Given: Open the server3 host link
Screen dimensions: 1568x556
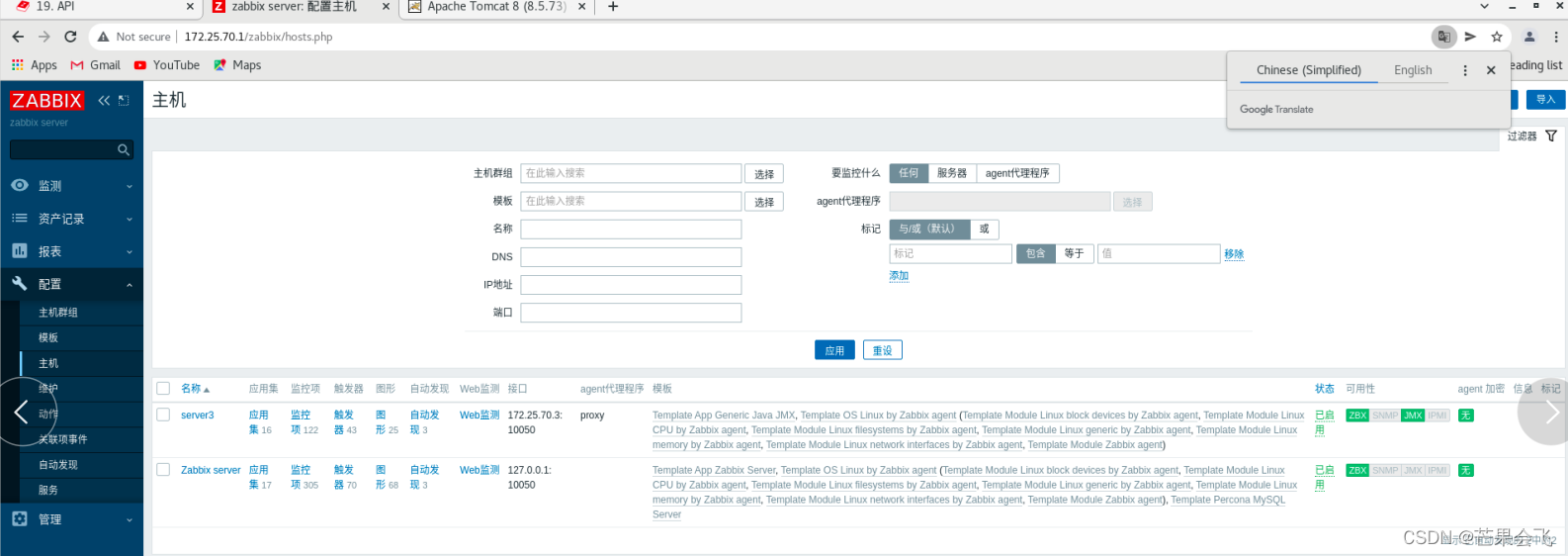Looking at the screenshot, I should [x=198, y=416].
